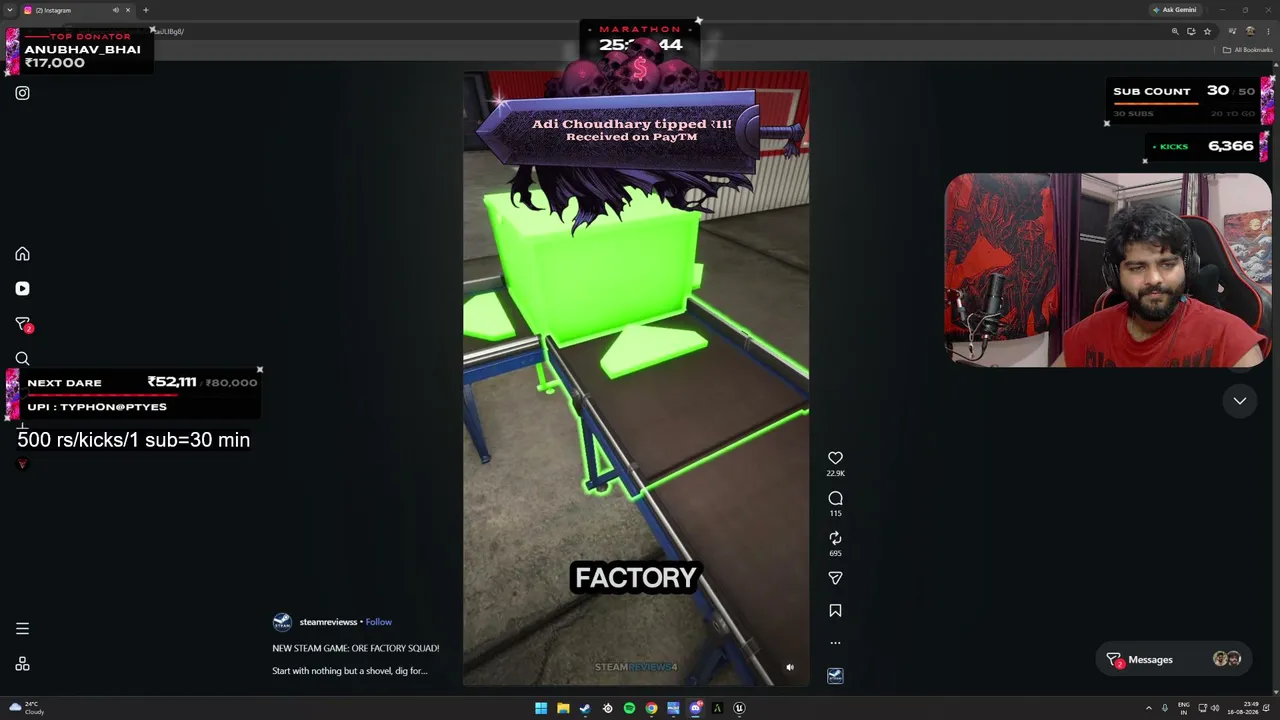
Task: Mute the Instagram tab via its speaker icon
Action: [115, 10]
